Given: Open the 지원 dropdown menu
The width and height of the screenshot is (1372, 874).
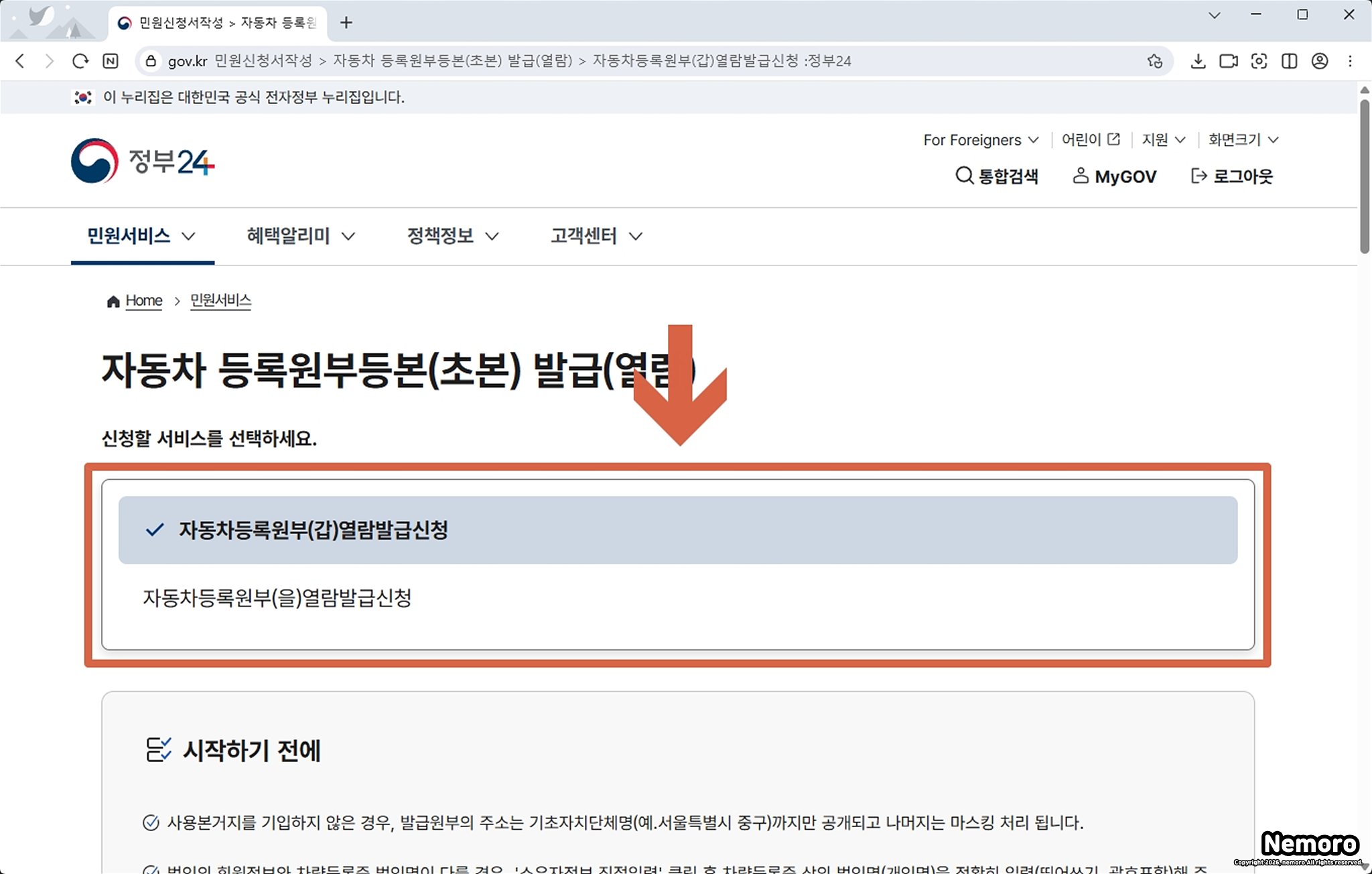Looking at the screenshot, I should click(x=1163, y=140).
